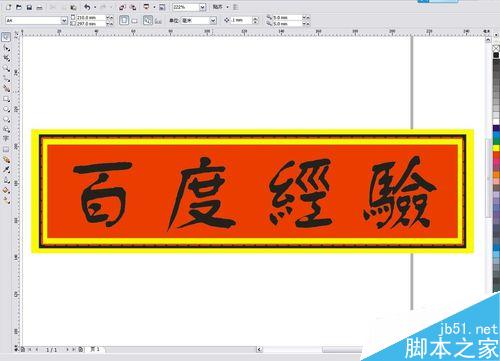Click the Export icon
This screenshot has width=500, height=361.
point(133,7)
